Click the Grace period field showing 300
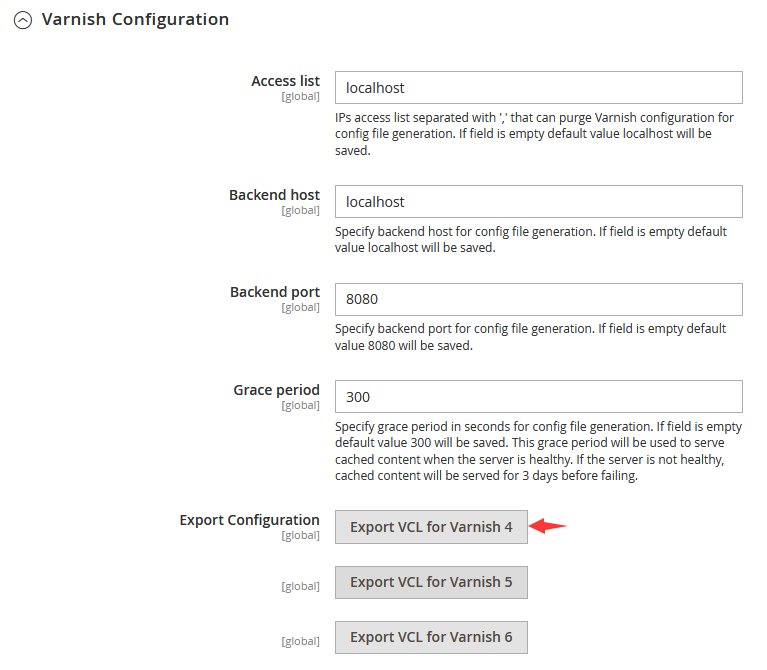The height and width of the screenshot is (670, 767). [538, 397]
